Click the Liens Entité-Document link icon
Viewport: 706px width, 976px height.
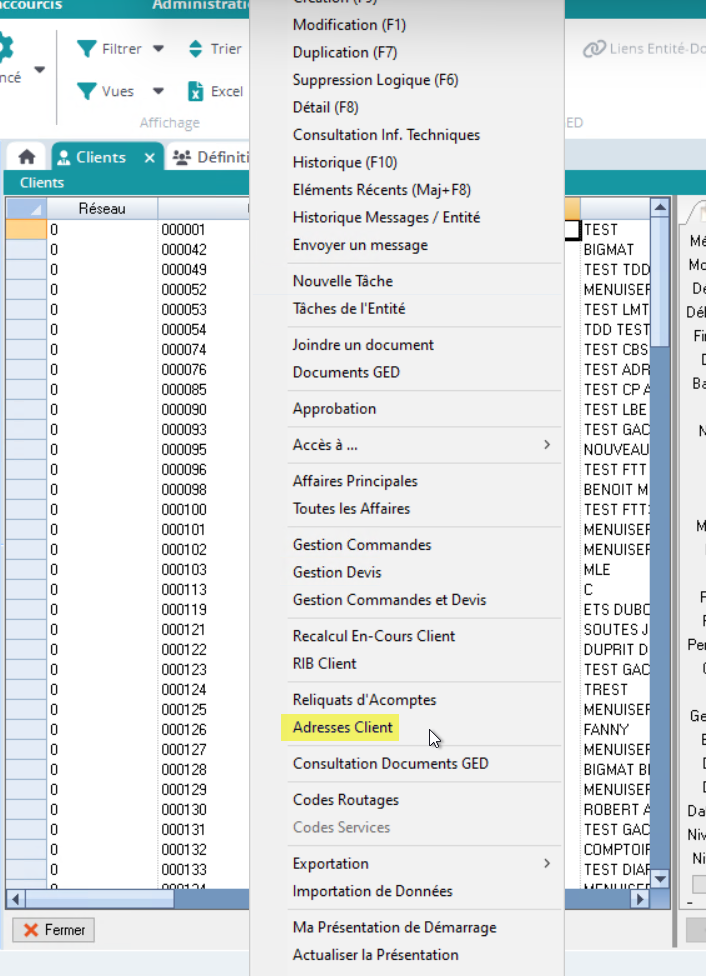tap(595, 49)
